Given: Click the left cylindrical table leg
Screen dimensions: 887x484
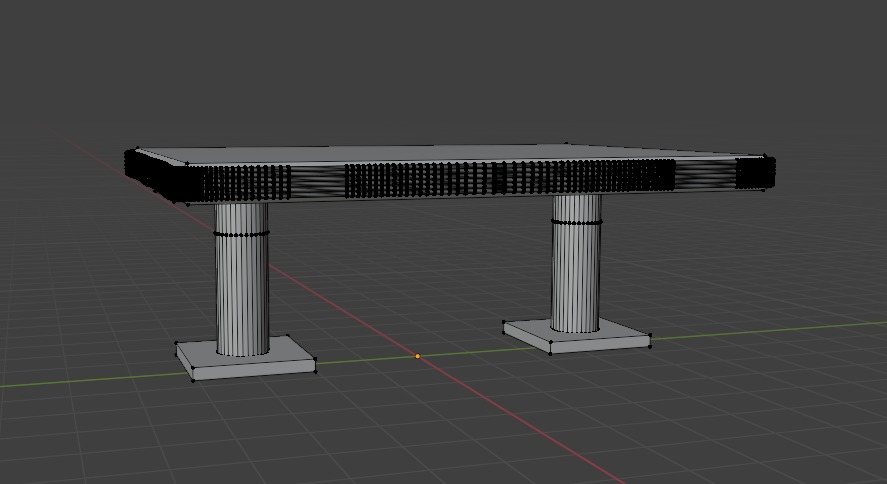Looking at the screenshot, I should click(242, 279).
